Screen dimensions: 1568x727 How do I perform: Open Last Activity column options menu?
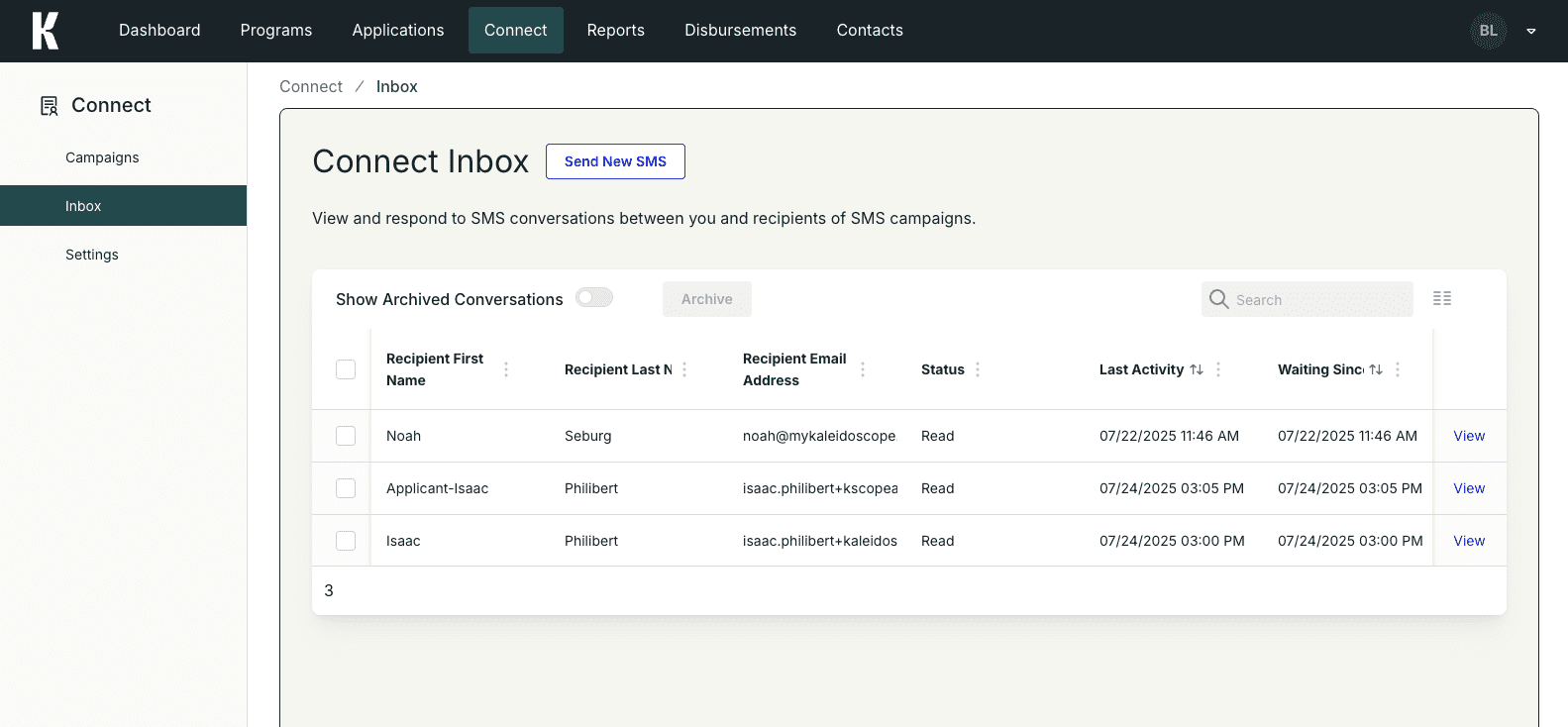tap(1218, 369)
